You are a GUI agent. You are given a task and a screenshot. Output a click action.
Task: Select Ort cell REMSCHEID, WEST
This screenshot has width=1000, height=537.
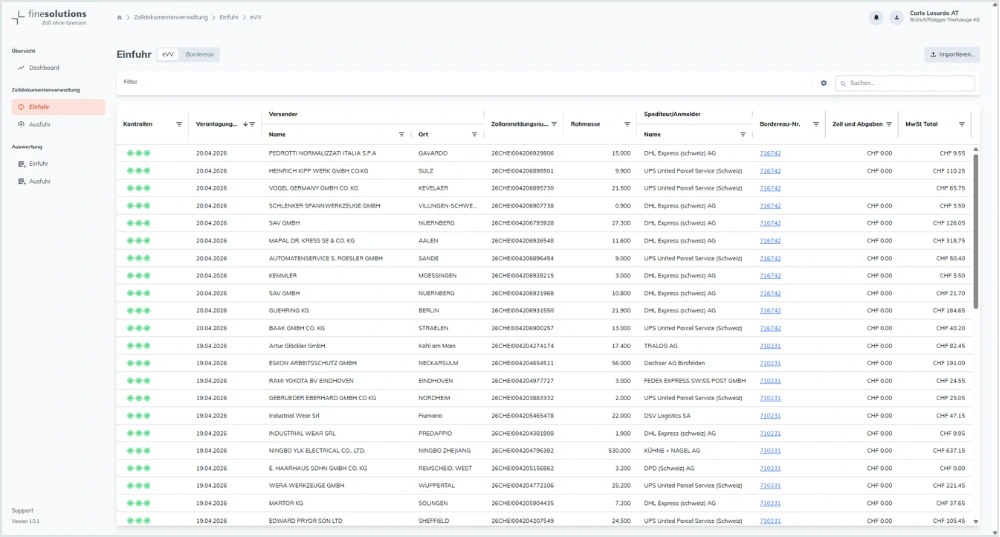(x=445, y=469)
